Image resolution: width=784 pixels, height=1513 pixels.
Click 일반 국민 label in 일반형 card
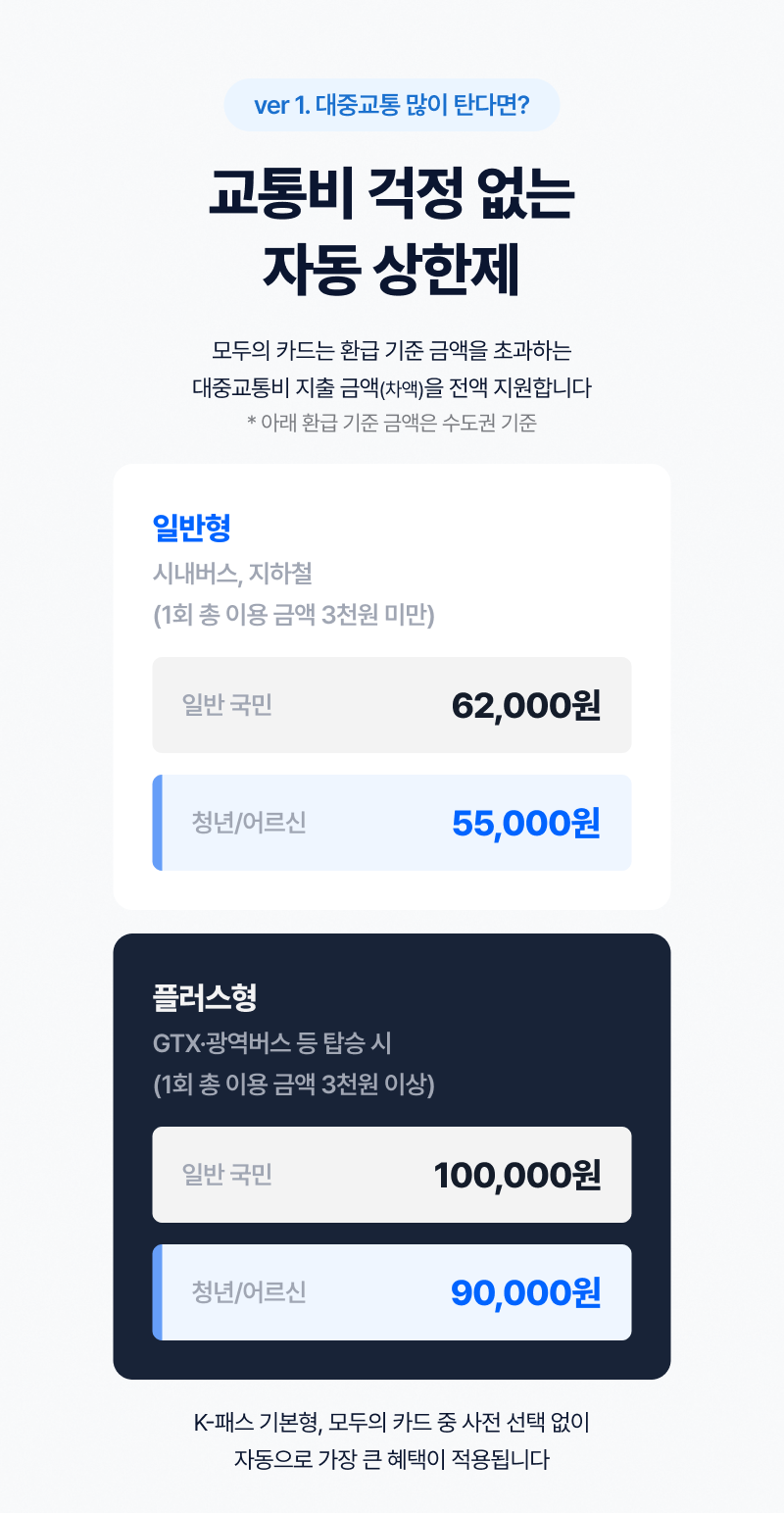pyautogui.click(x=227, y=704)
